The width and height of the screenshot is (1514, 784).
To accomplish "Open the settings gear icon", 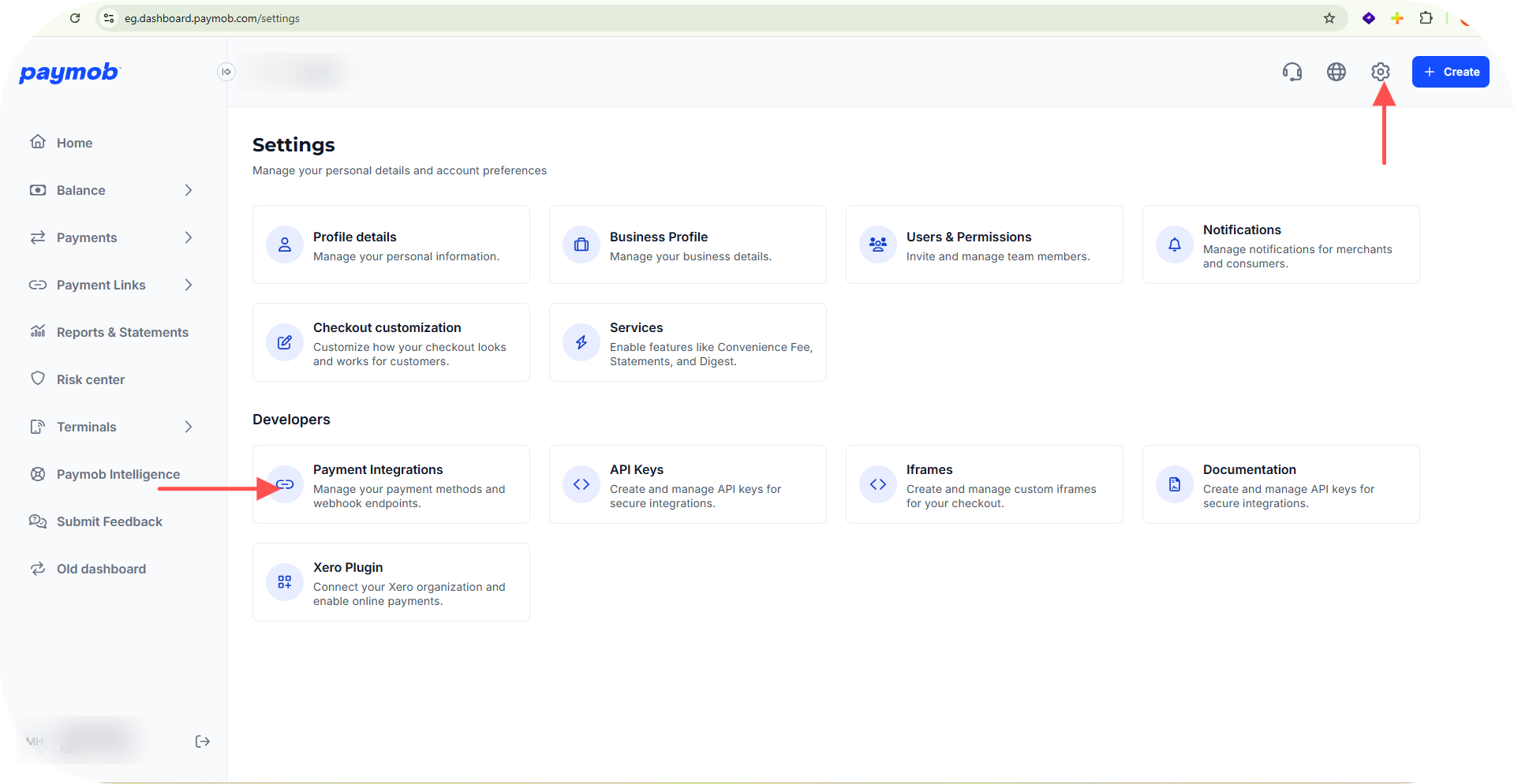I will tap(1381, 72).
